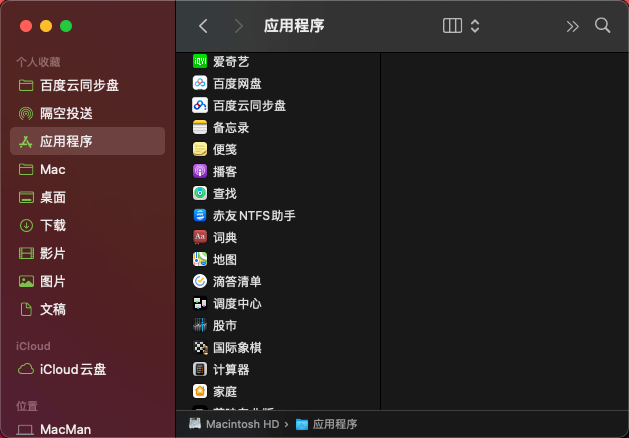This screenshot has height=438, width=629.
Task: Select the 家庭 file name
Action: (225, 391)
